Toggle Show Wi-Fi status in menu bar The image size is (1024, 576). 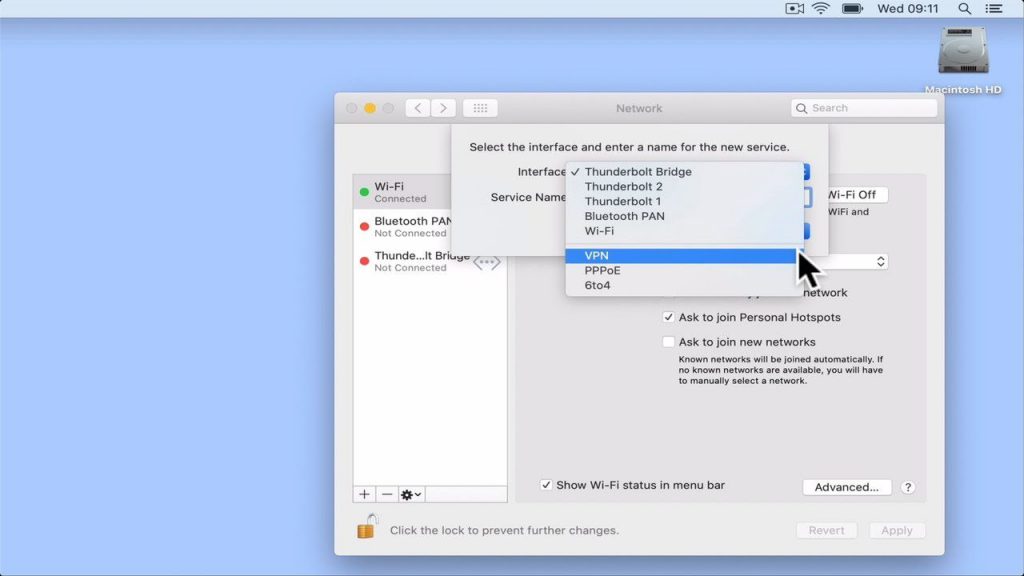click(x=546, y=485)
